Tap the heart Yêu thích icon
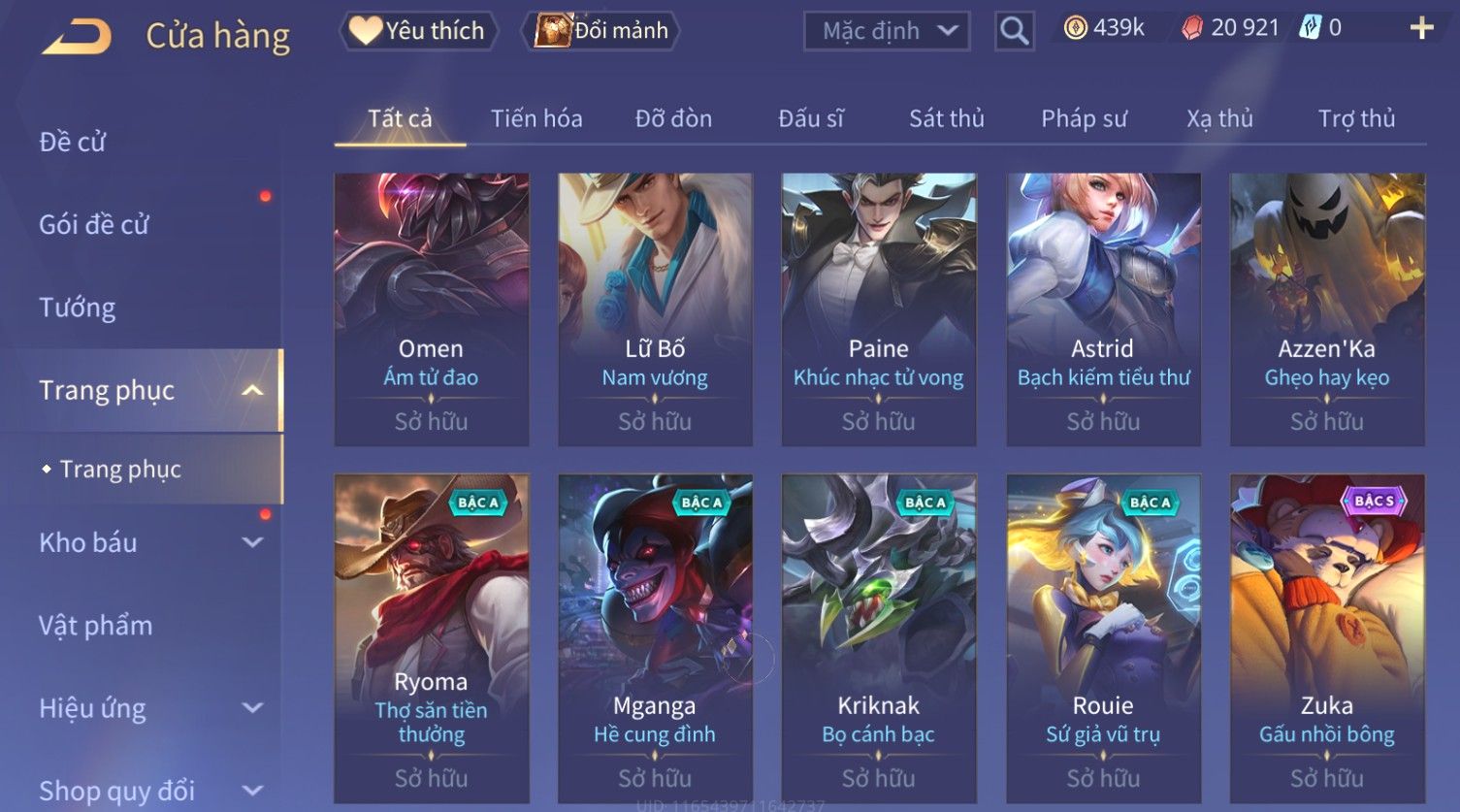Viewport: 1460px width, 812px height. (365, 31)
